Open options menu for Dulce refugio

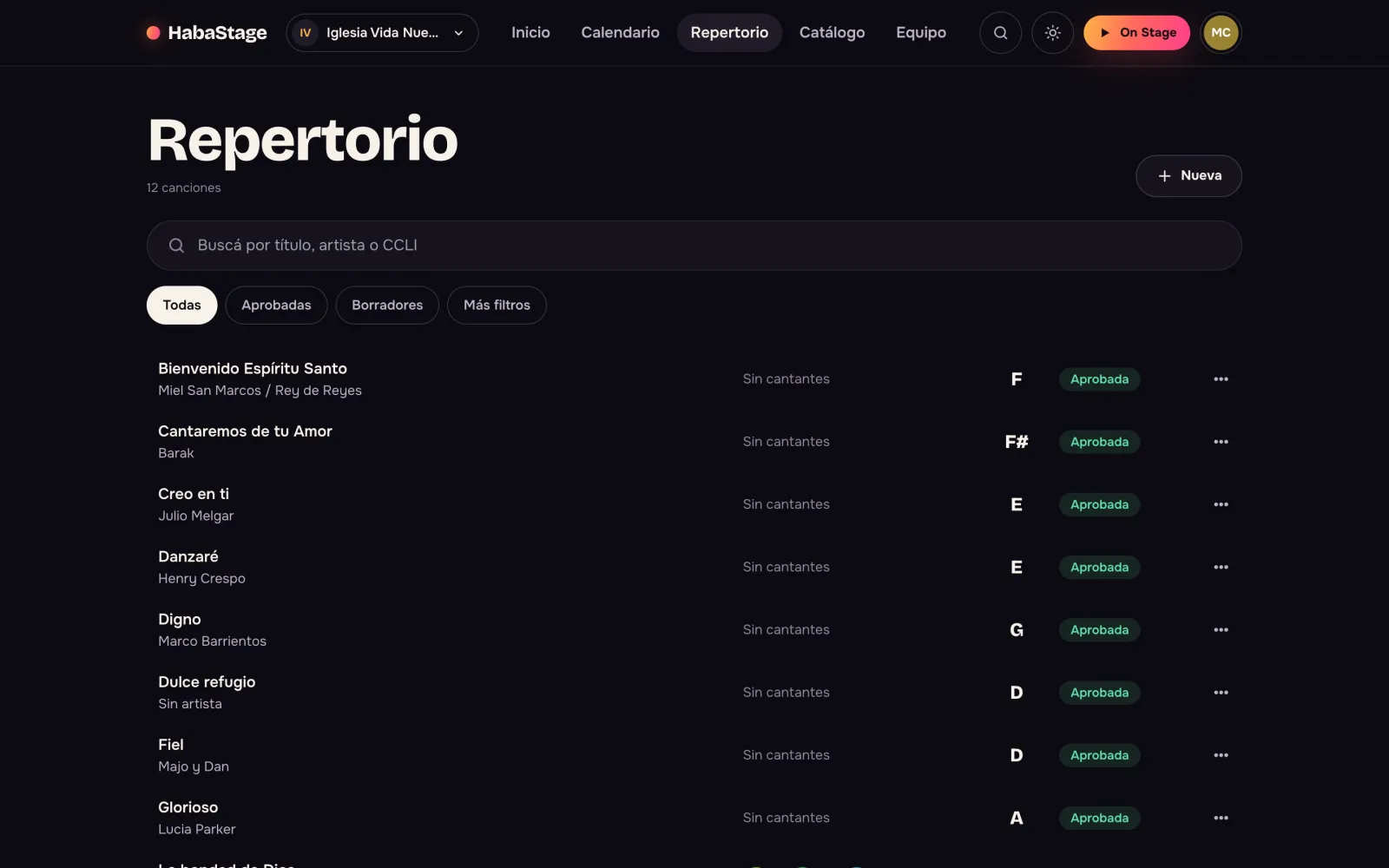coord(1221,693)
